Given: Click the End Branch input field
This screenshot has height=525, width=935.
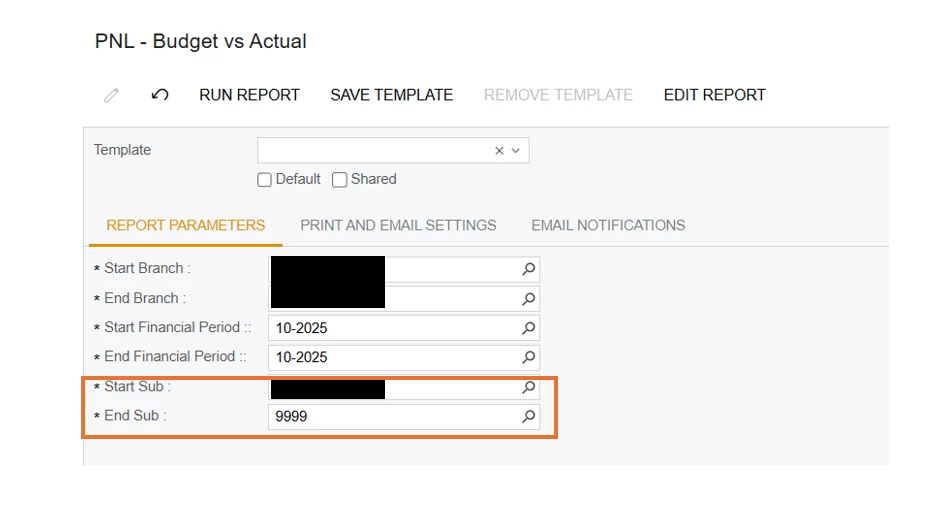Looking at the screenshot, I should point(404,298).
